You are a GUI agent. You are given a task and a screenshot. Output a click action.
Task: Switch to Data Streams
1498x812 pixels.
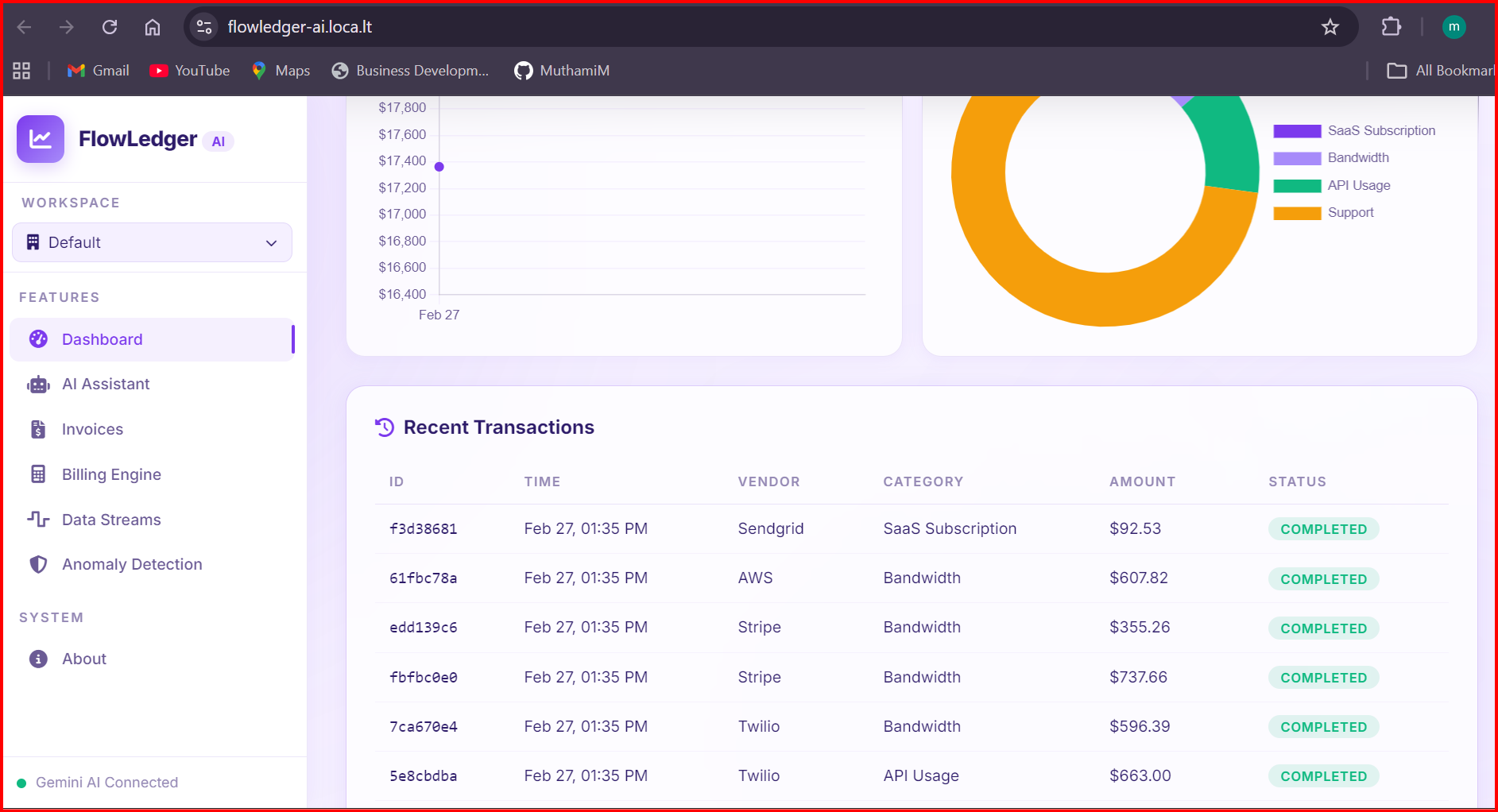152,520
